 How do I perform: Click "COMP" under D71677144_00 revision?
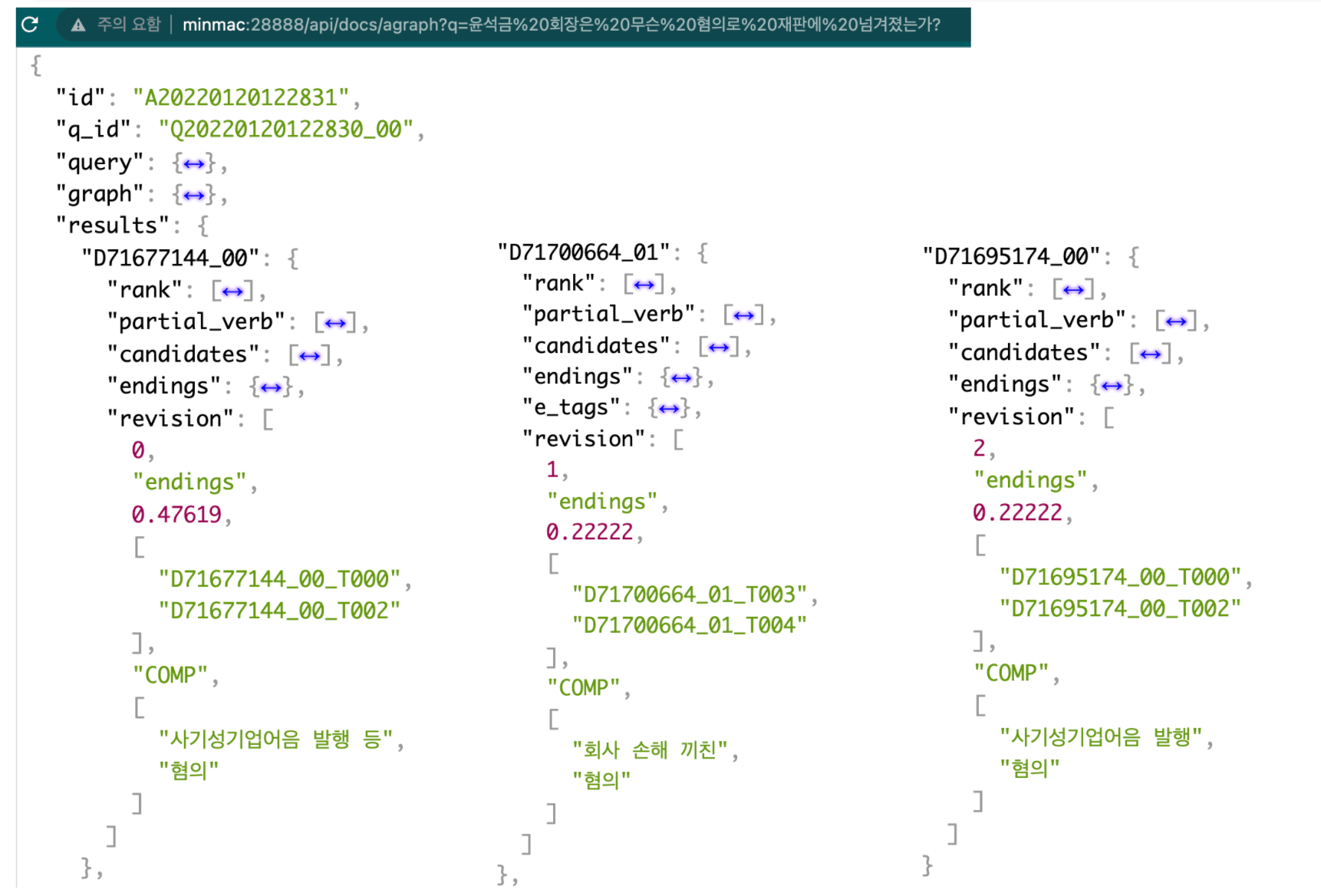tap(170, 675)
